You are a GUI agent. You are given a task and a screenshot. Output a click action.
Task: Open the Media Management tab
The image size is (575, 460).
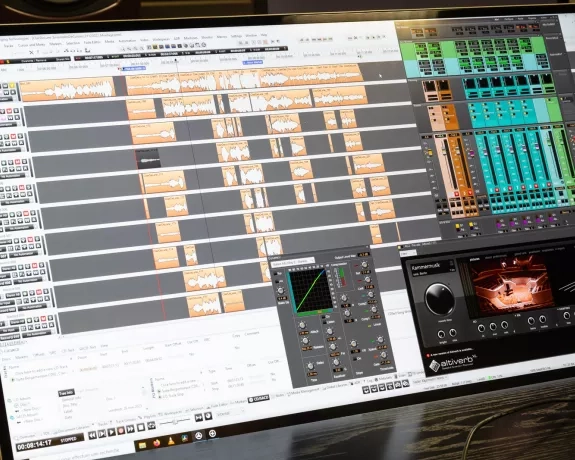pos(303,391)
